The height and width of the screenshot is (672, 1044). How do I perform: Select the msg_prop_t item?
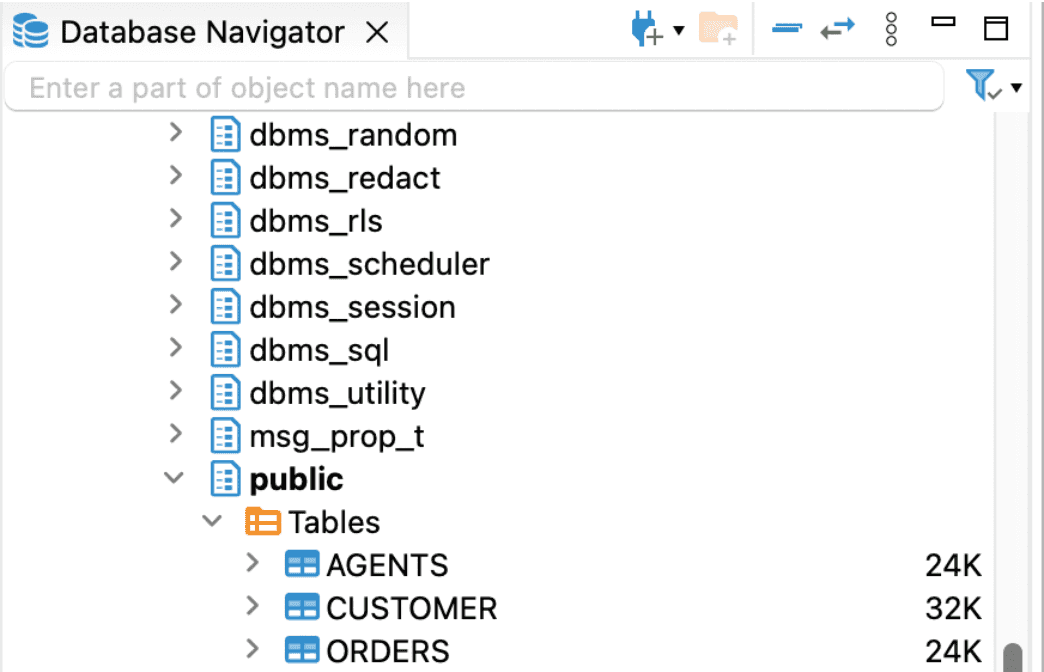(336, 435)
